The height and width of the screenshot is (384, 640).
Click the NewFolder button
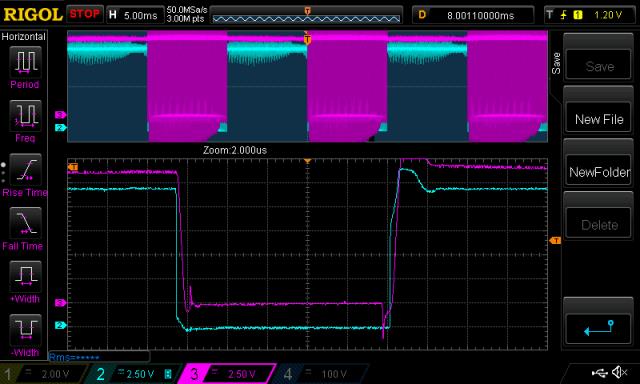point(599,172)
